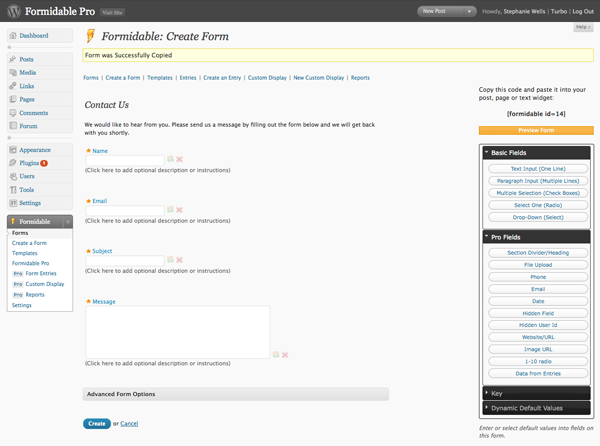Viewport: 600px width, 446px height.
Task: Click the Appearance sidebar icon
Action: coord(13,150)
